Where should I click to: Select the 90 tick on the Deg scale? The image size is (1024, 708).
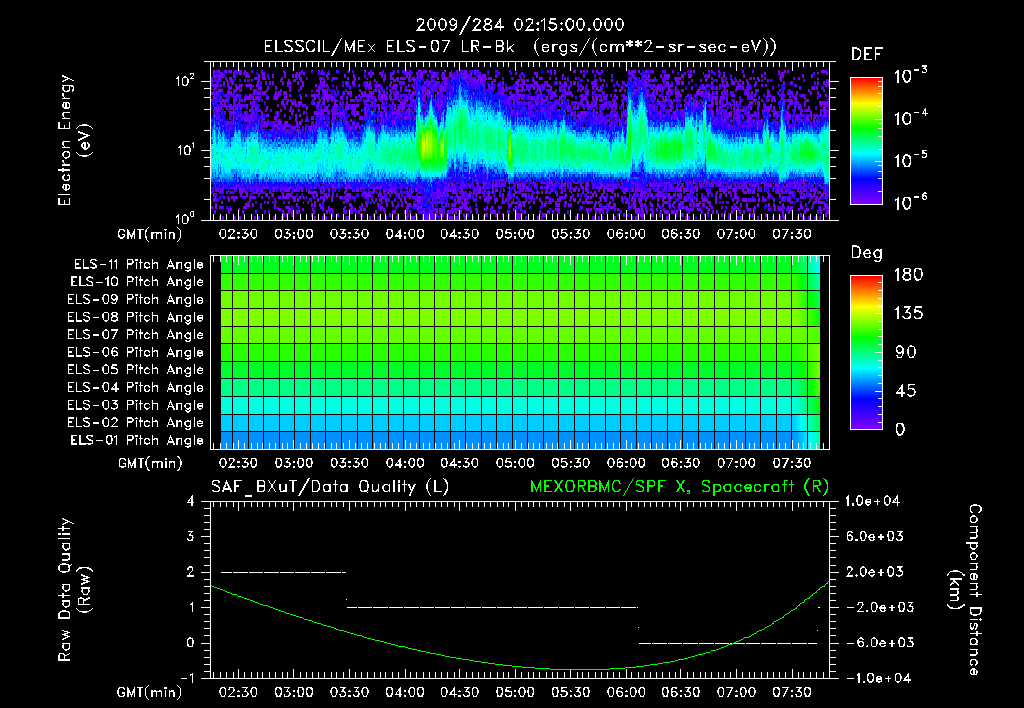point(906,353)
